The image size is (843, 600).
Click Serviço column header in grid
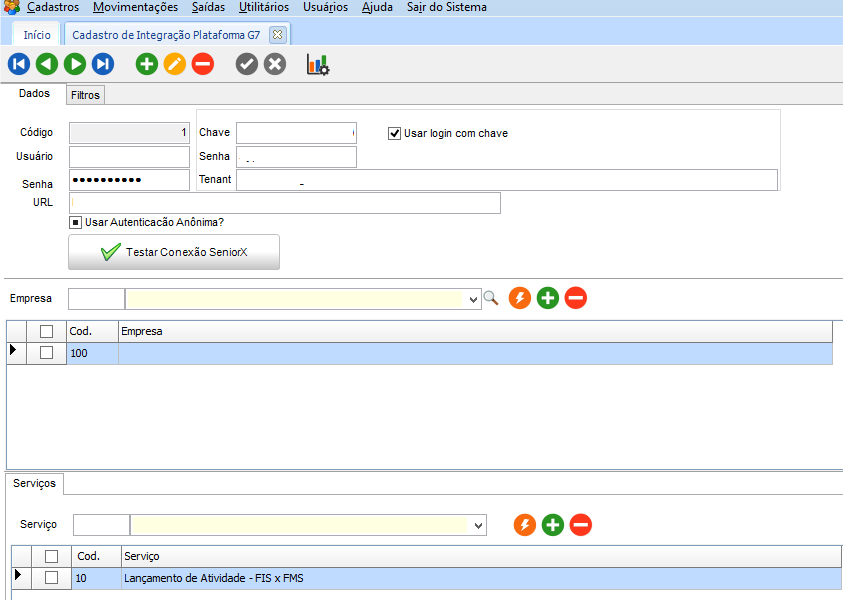[481, 556]
